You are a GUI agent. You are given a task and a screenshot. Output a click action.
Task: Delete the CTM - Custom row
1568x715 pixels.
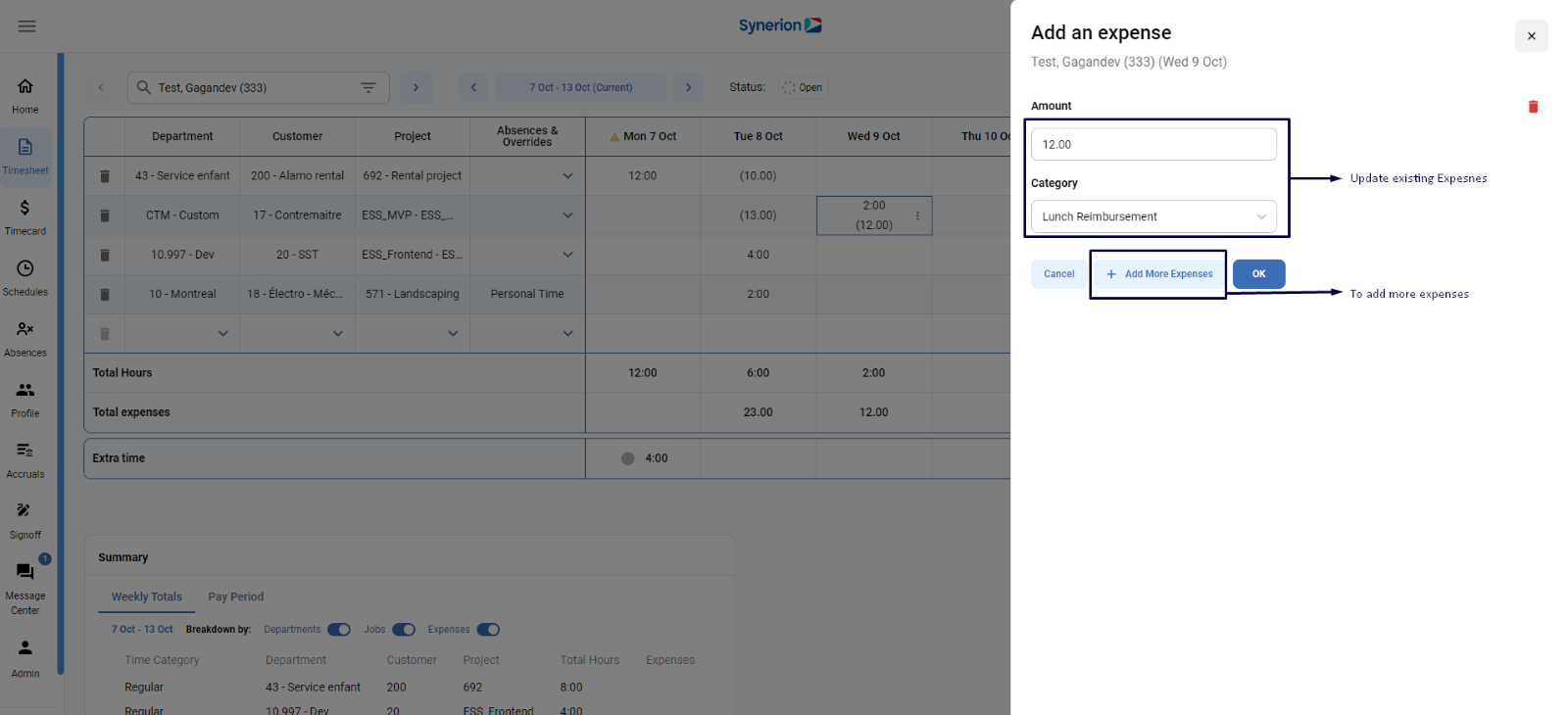click(105, 215)
